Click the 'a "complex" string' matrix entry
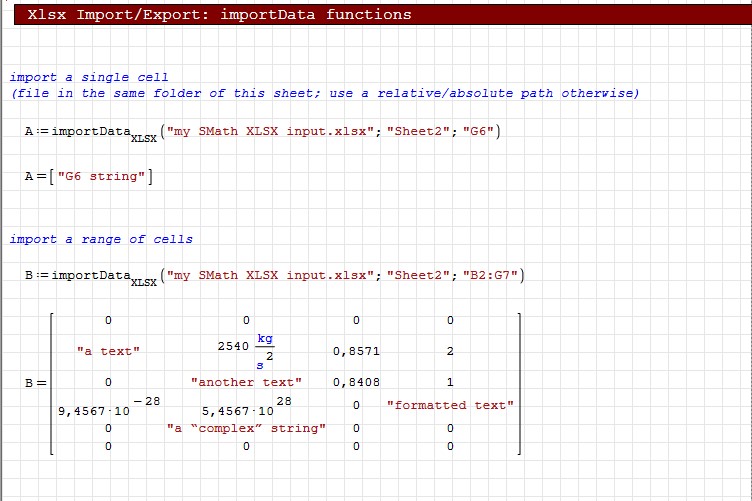This screenshot has height=501, width=752. pos(245,428)
